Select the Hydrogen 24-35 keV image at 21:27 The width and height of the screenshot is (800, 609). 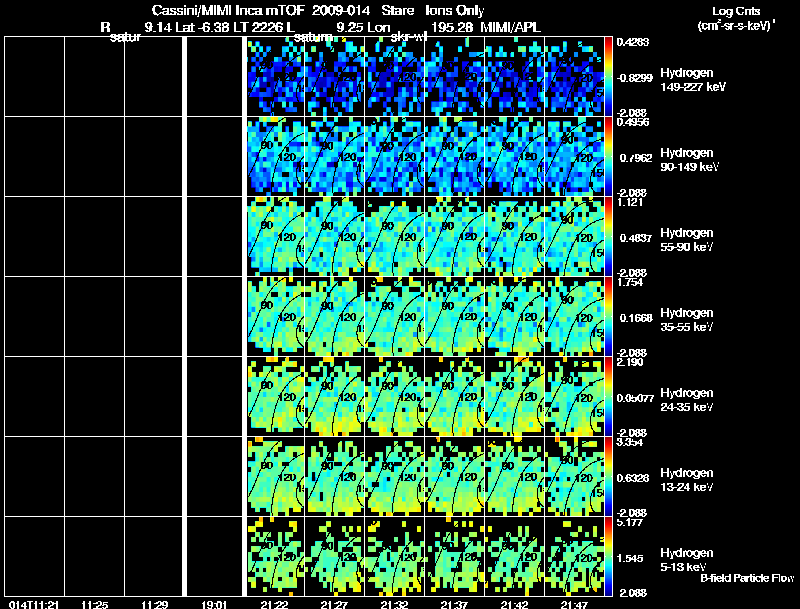[x=335, y=397]
